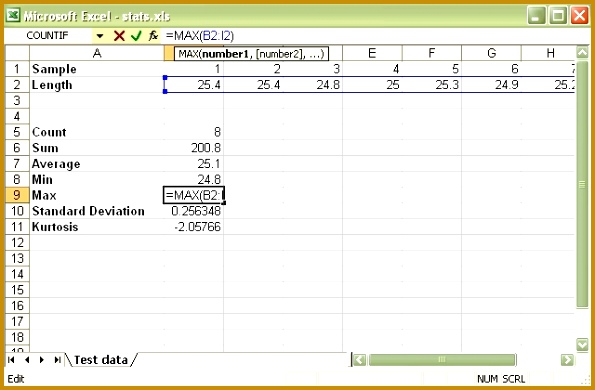595x390 pixels.
Task: Confirm the formula with the green checkmark
Action: 136,36
